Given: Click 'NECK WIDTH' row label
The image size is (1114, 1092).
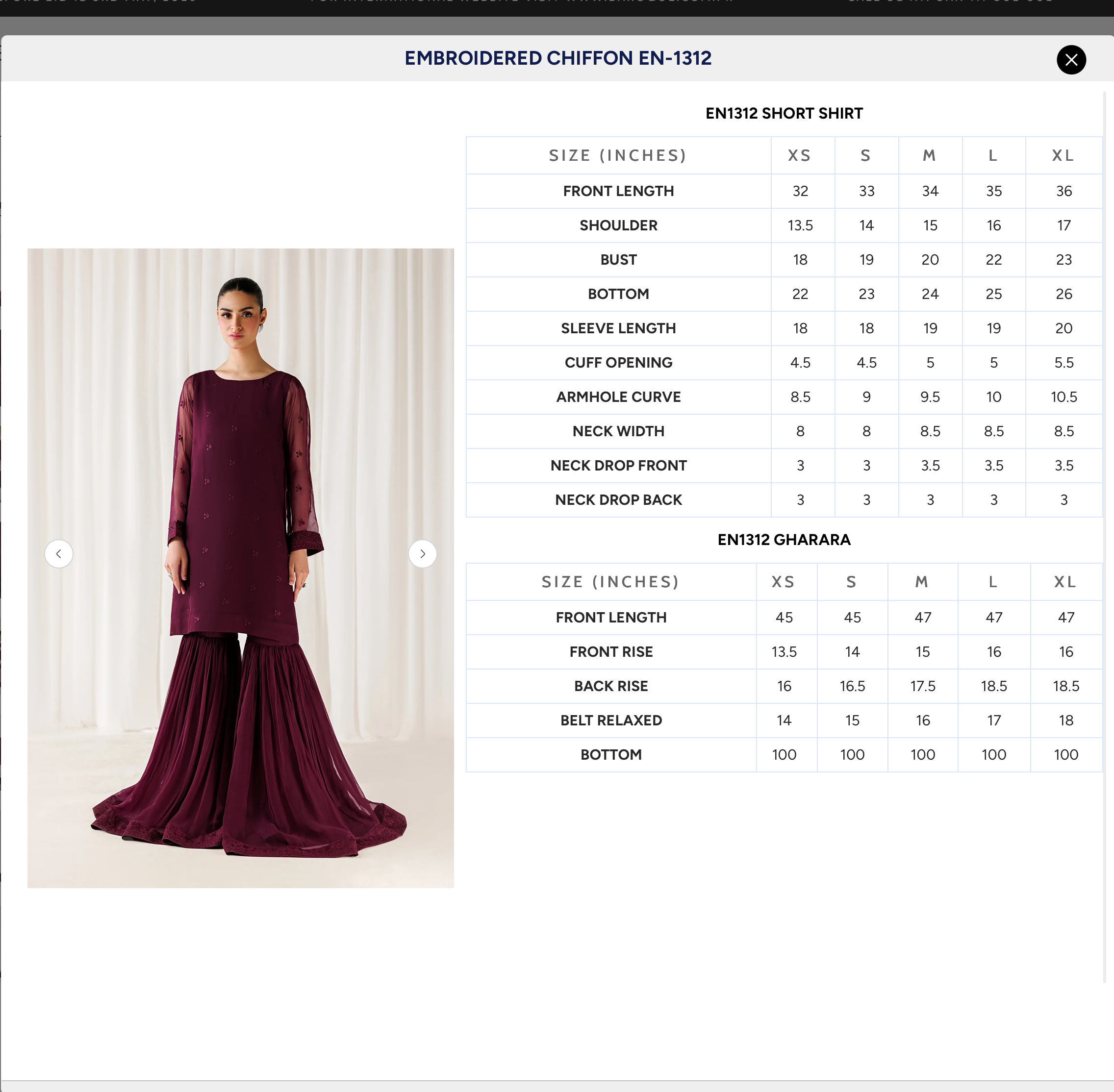Looking at the screenshot, I should click(x=618, y=431).
